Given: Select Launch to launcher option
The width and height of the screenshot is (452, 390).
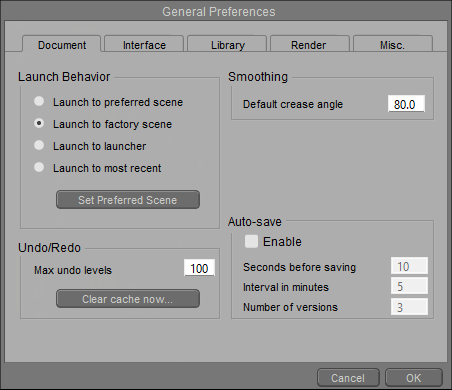Looking at the screenshot, I should point(39,145).
